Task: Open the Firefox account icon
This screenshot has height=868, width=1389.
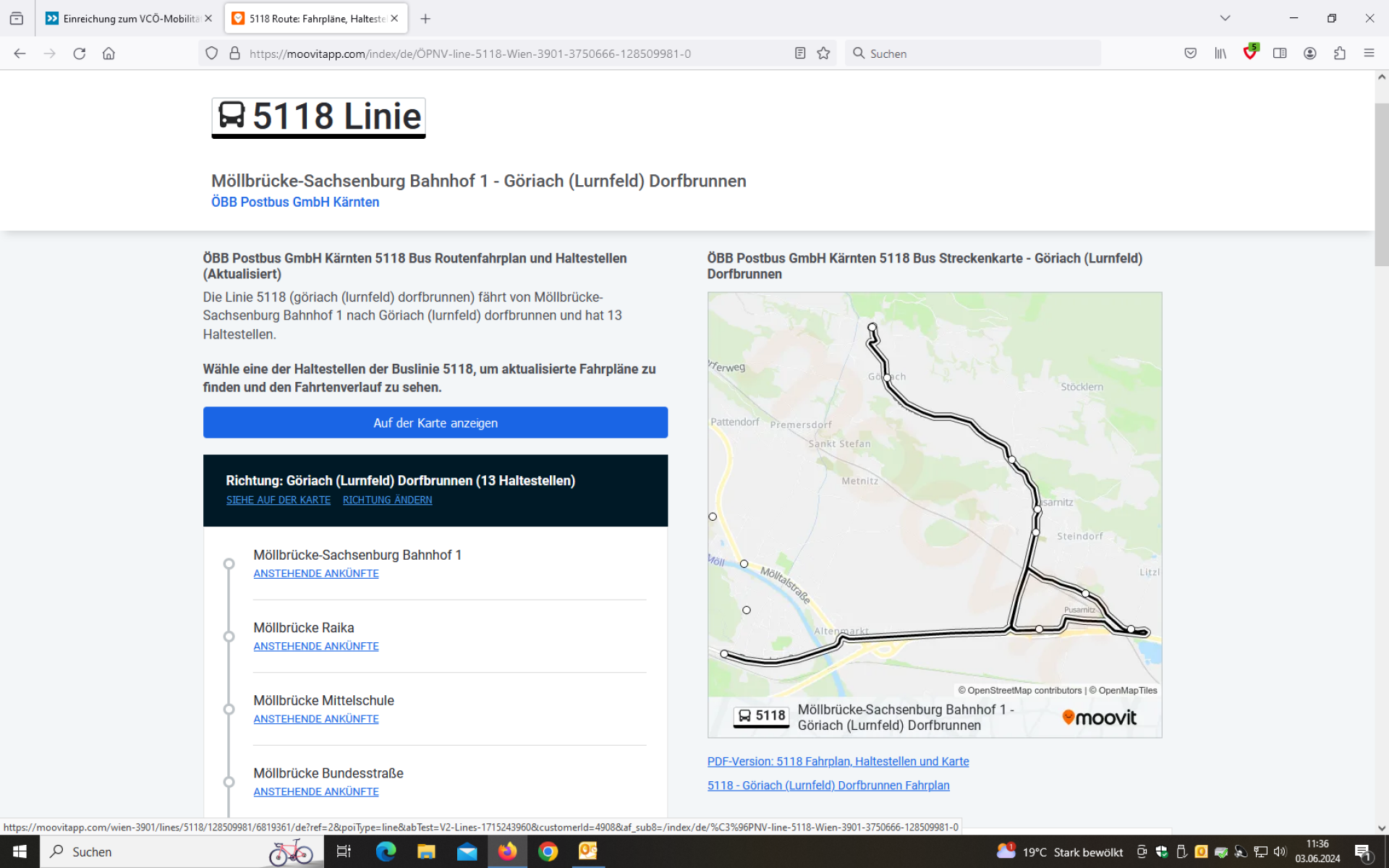Action: coord(1310,54)
